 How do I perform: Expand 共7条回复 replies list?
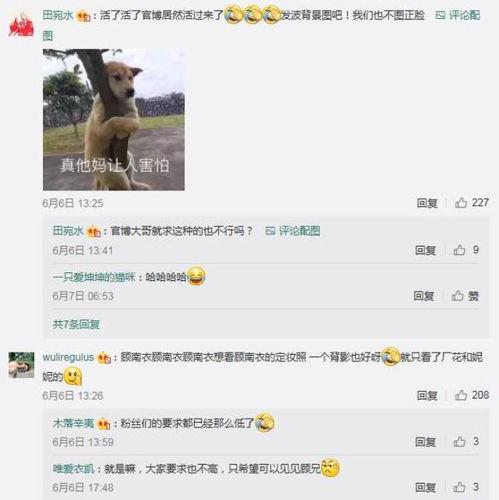76,324
